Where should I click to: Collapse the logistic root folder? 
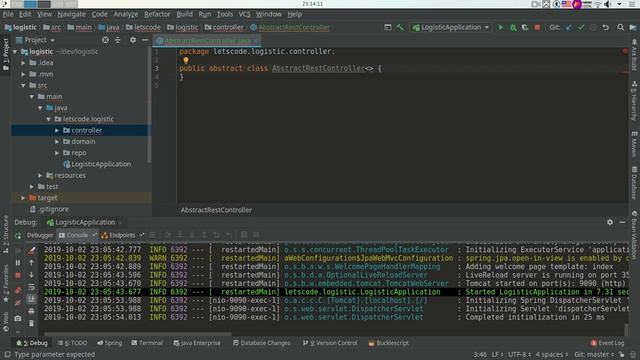point(16,52)
